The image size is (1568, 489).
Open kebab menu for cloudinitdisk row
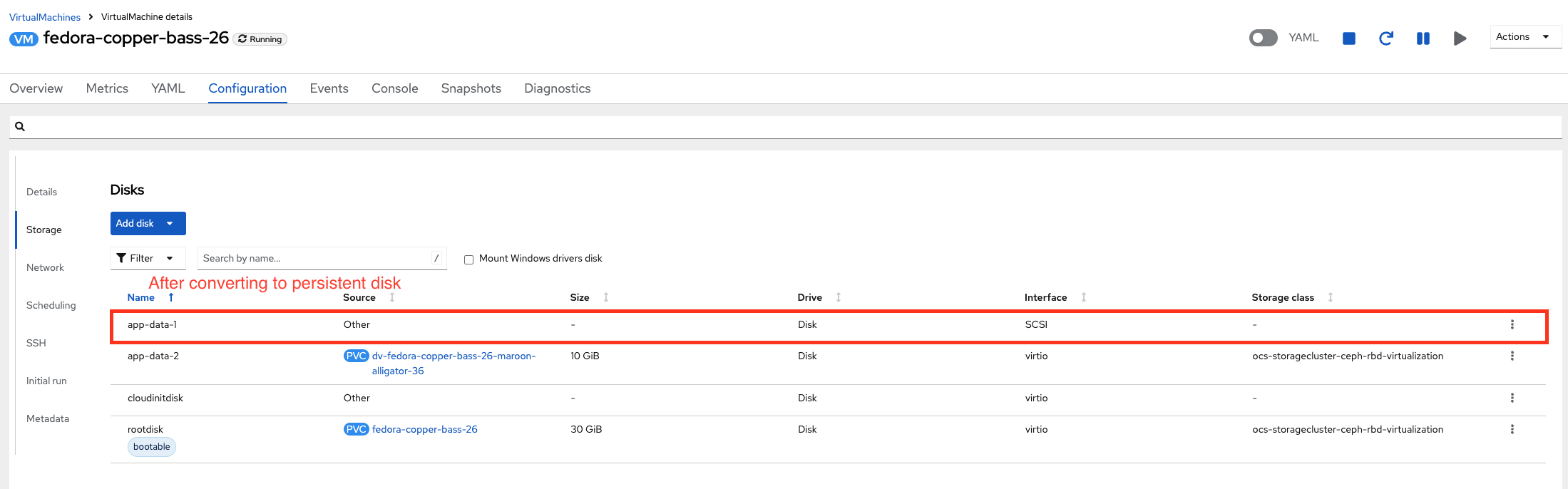pos(1512,398)
